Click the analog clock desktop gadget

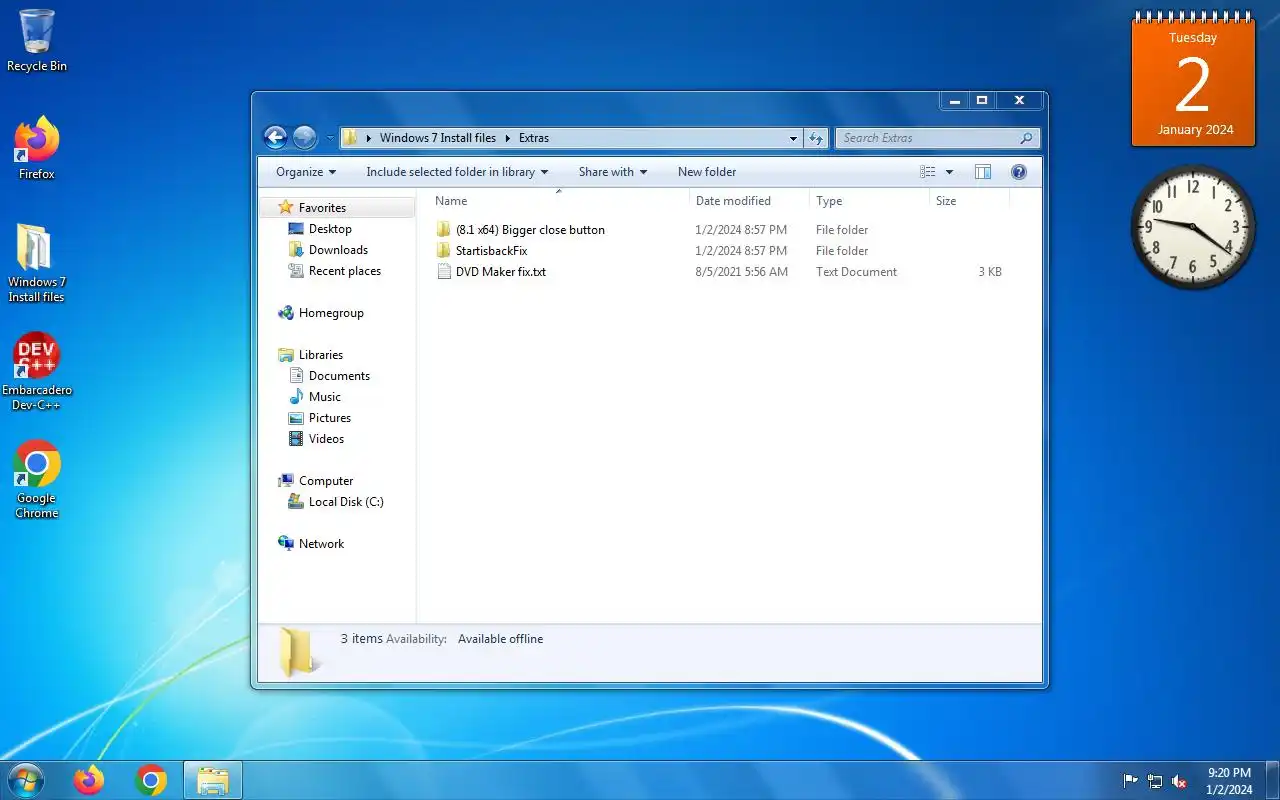1193,228
